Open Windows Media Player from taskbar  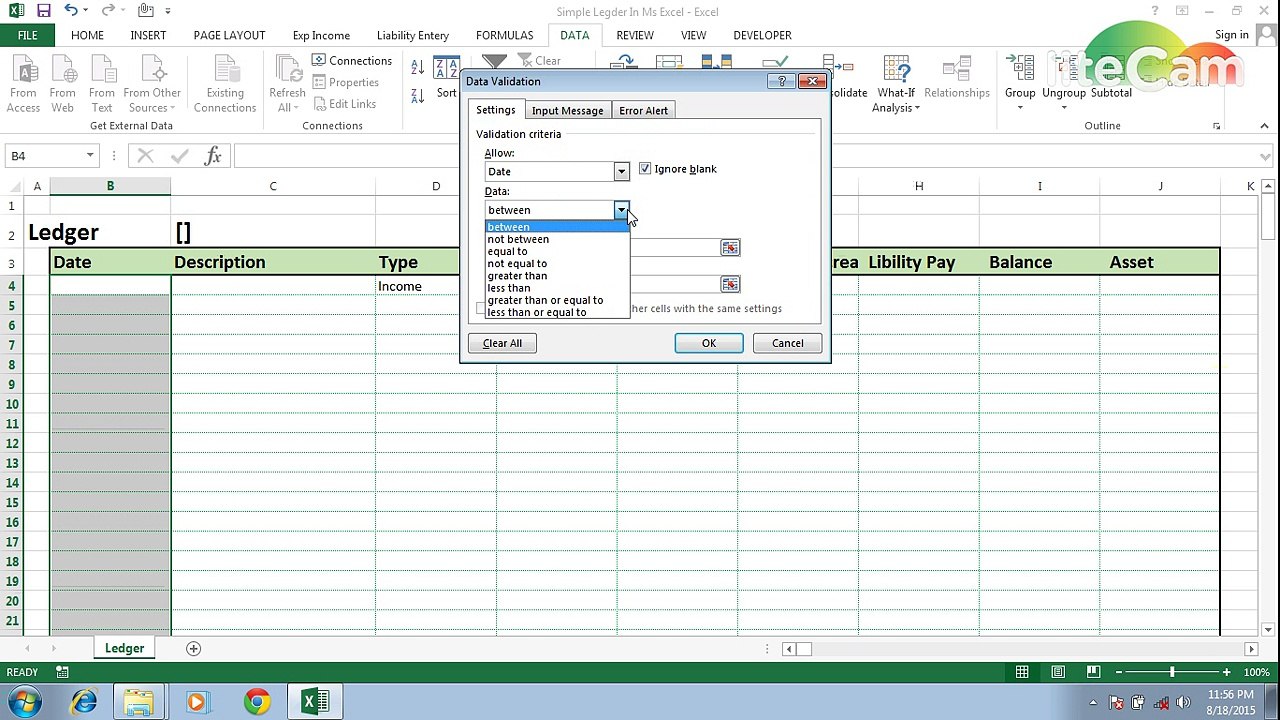click(196, 702)
